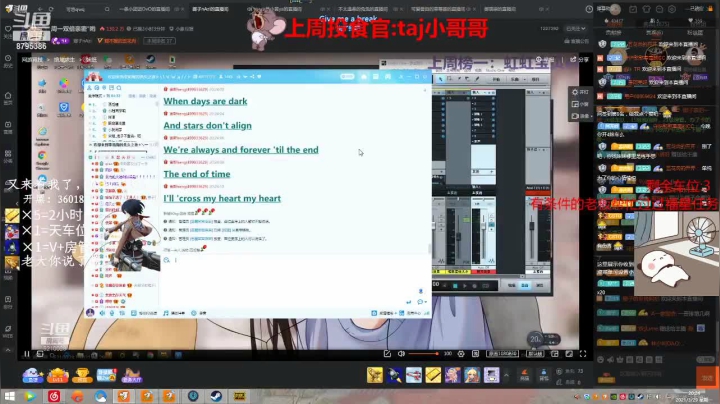Click lyric link 'When days are dark'
Image resolution: width=720 pixels, height=404 pixels.
point(205,101)
